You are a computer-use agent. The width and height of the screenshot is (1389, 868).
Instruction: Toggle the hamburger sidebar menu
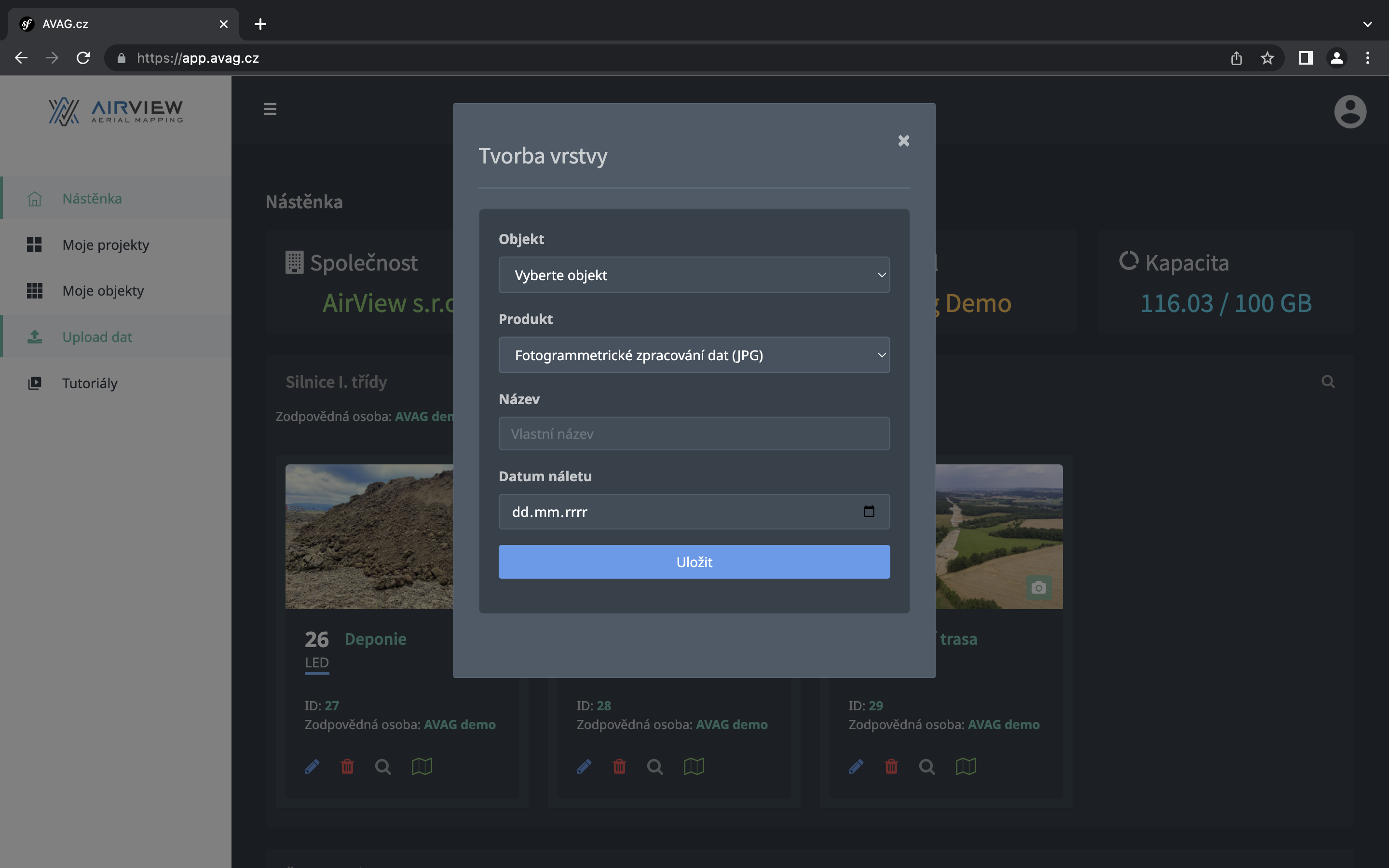[270, 109]
